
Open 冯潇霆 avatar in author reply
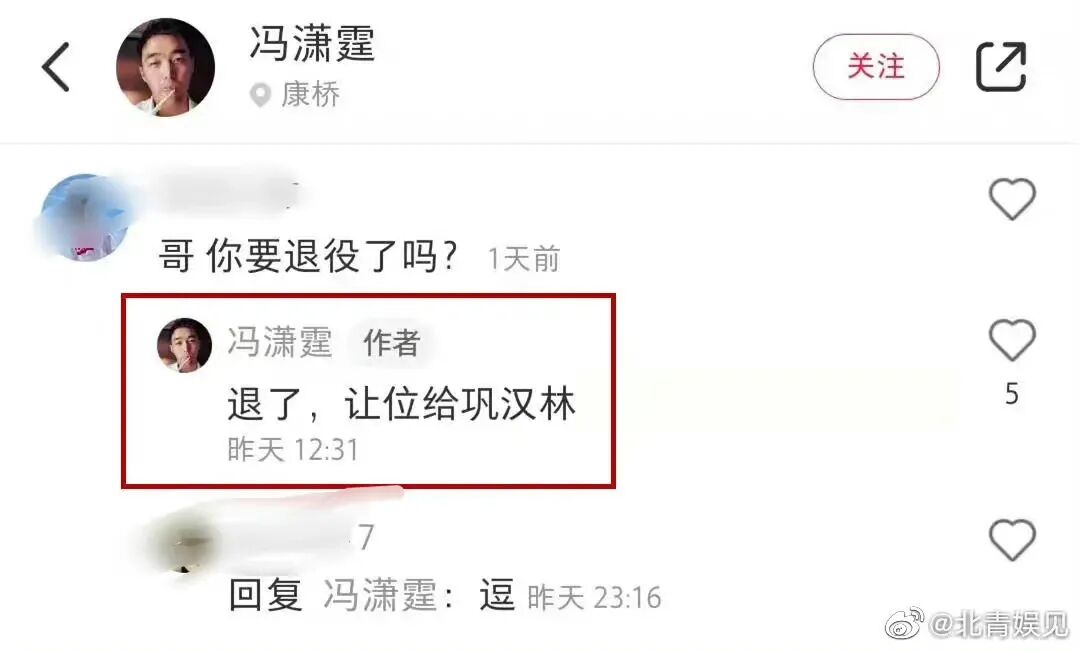(x=185, y=345)
